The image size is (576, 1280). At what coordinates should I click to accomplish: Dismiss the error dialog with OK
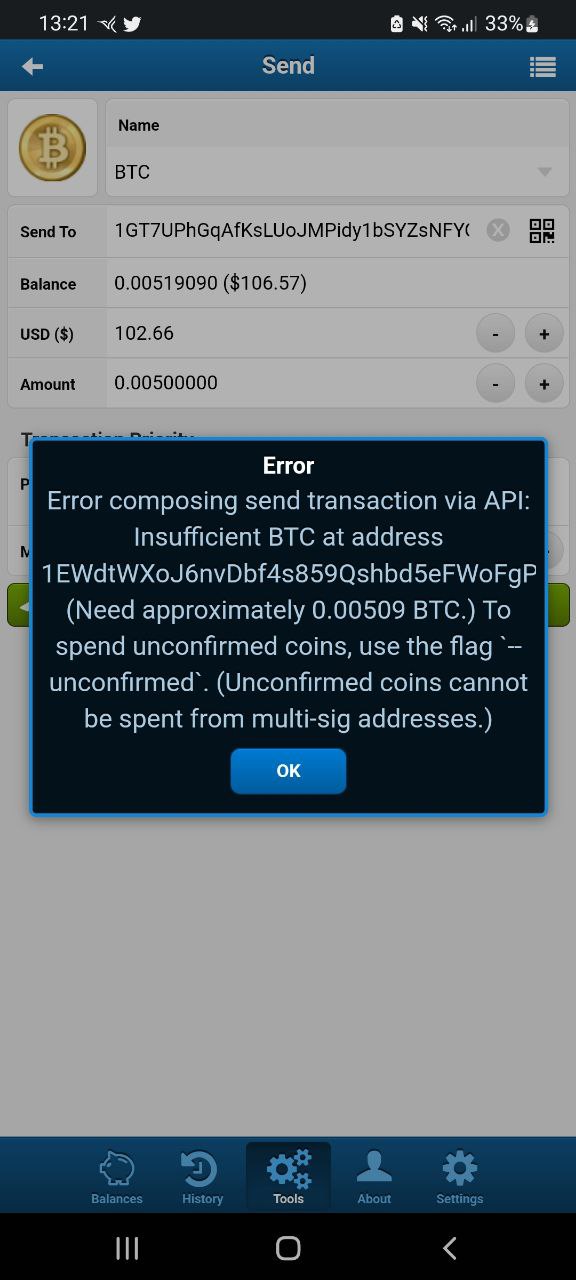[x=288, y=771]
